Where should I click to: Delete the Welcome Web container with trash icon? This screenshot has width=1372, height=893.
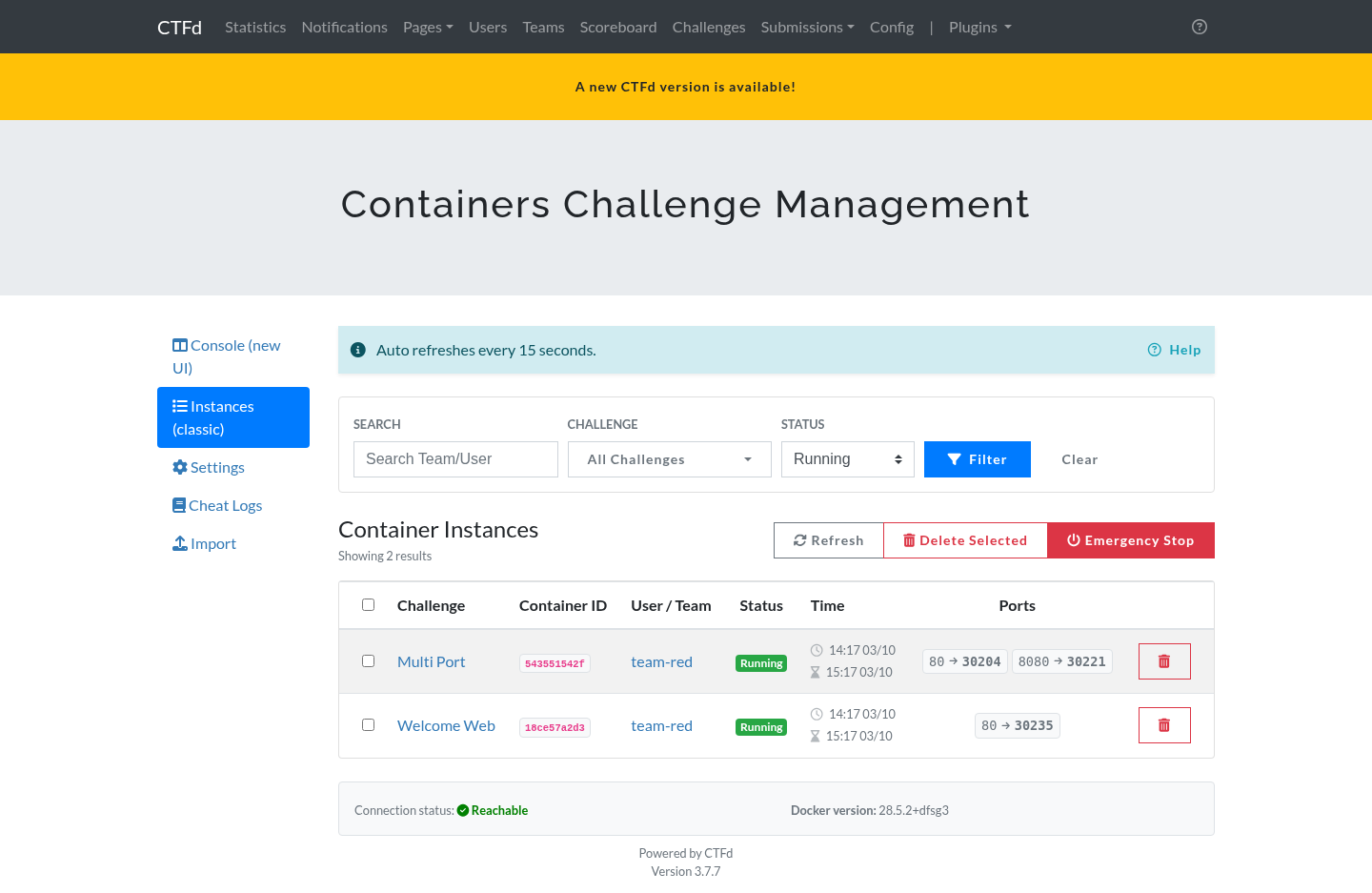(x=1164, y=725)
